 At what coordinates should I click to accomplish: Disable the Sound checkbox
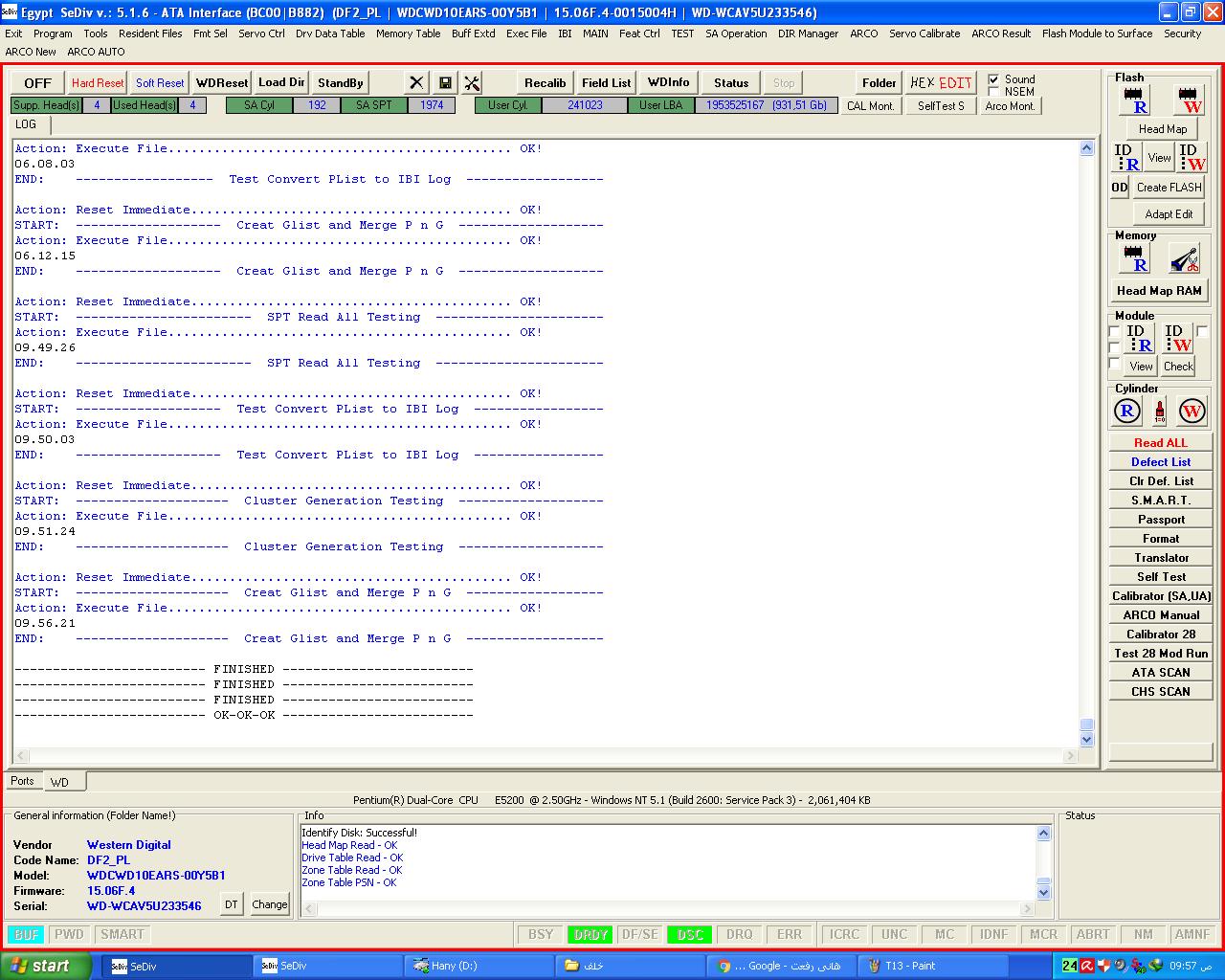tap(993, 79)
